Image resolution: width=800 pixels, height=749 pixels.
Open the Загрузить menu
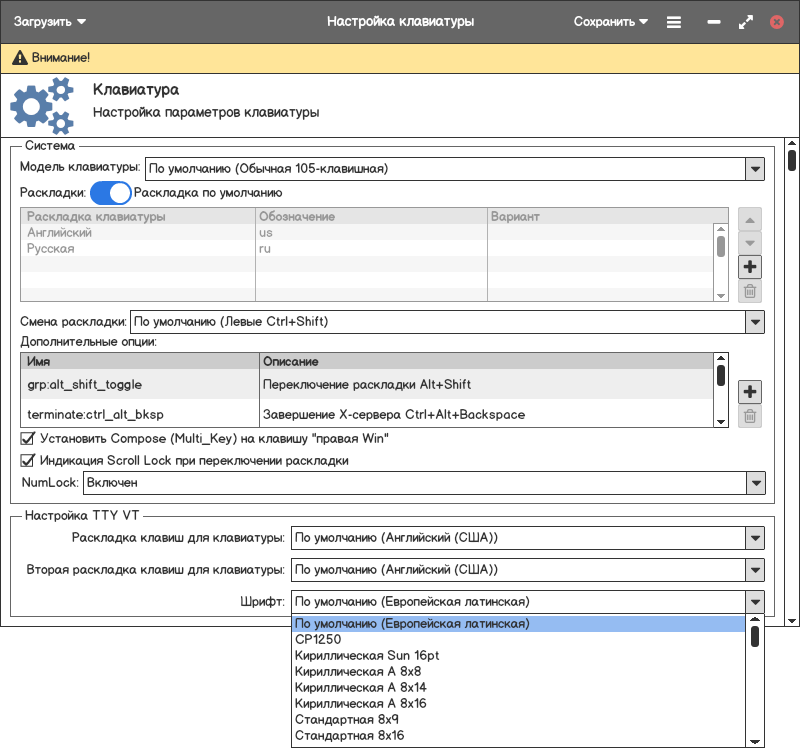pyautogui.click(x=50, y=21)
